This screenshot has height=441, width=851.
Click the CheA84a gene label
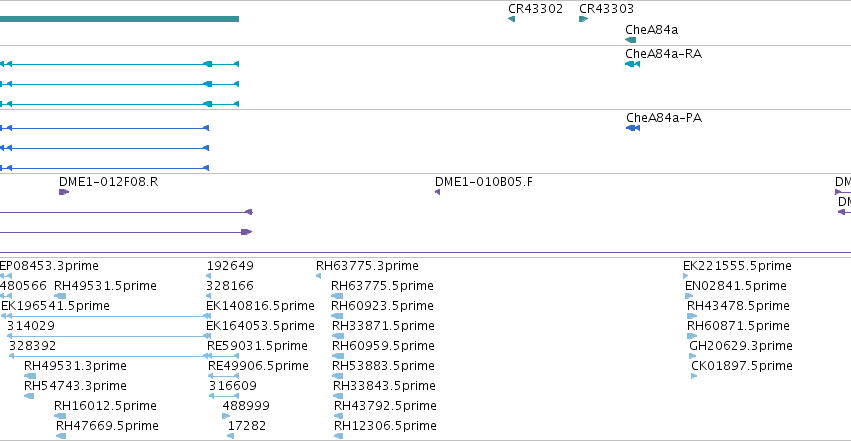pyautogui.click(x=651, y=30)
